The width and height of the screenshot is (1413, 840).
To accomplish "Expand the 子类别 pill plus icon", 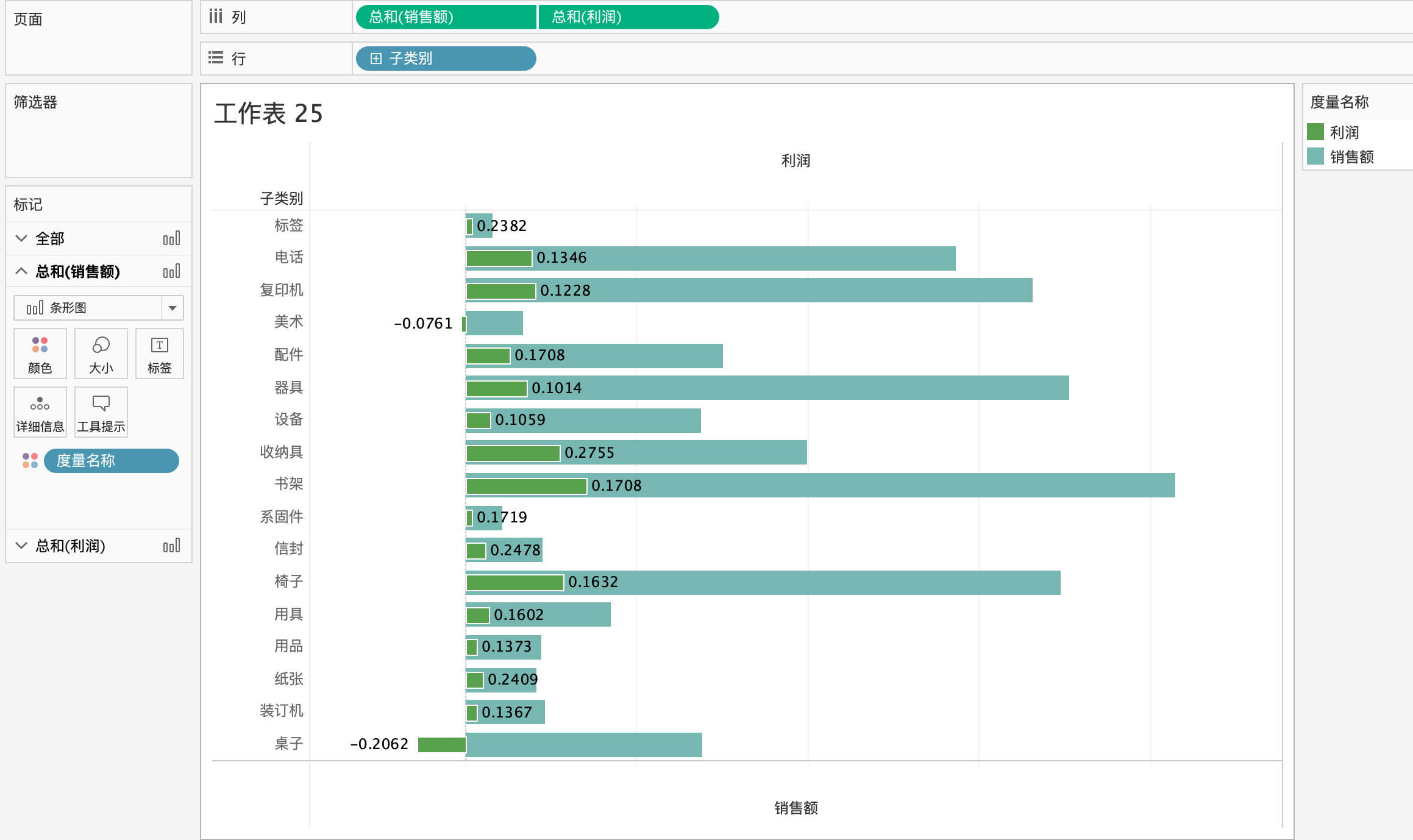I will coord(376,59).
